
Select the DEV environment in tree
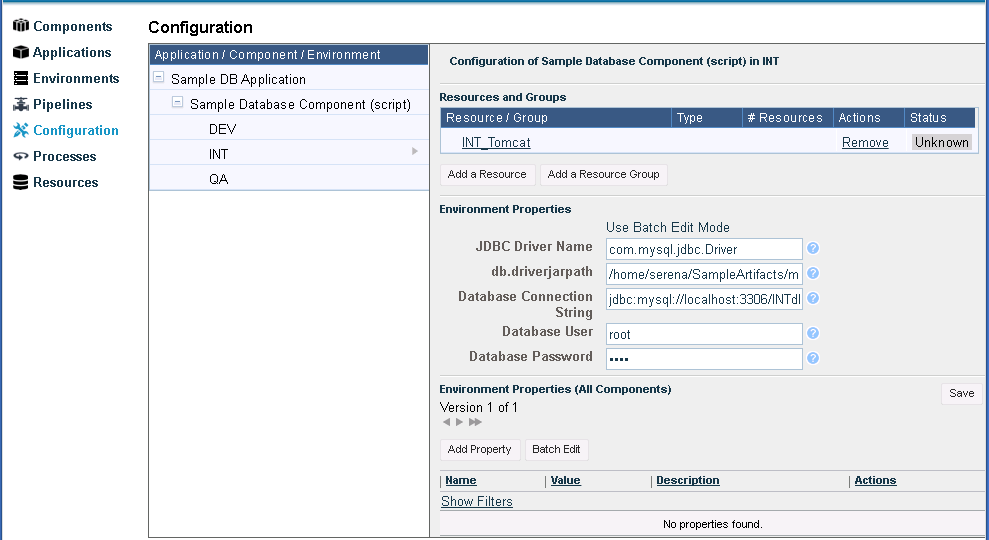coord(222,129)
